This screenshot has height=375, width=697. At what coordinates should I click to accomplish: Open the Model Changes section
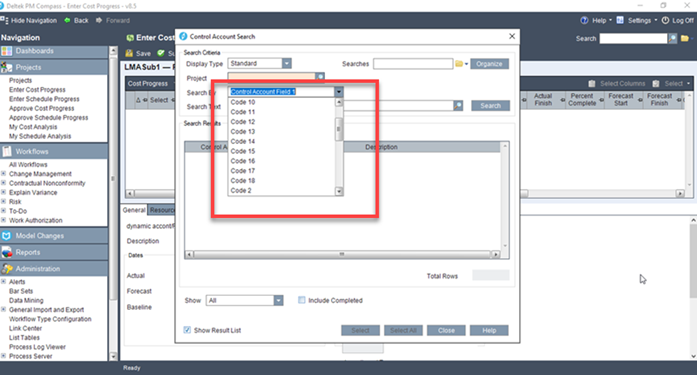54,236
